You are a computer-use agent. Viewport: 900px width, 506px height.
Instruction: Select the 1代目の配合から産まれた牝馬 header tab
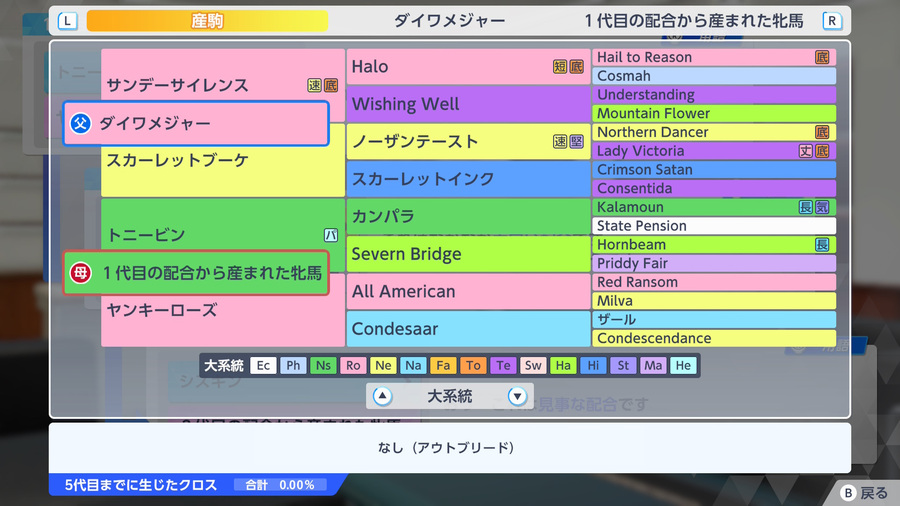pyautogui.click(x=693, y=21)
